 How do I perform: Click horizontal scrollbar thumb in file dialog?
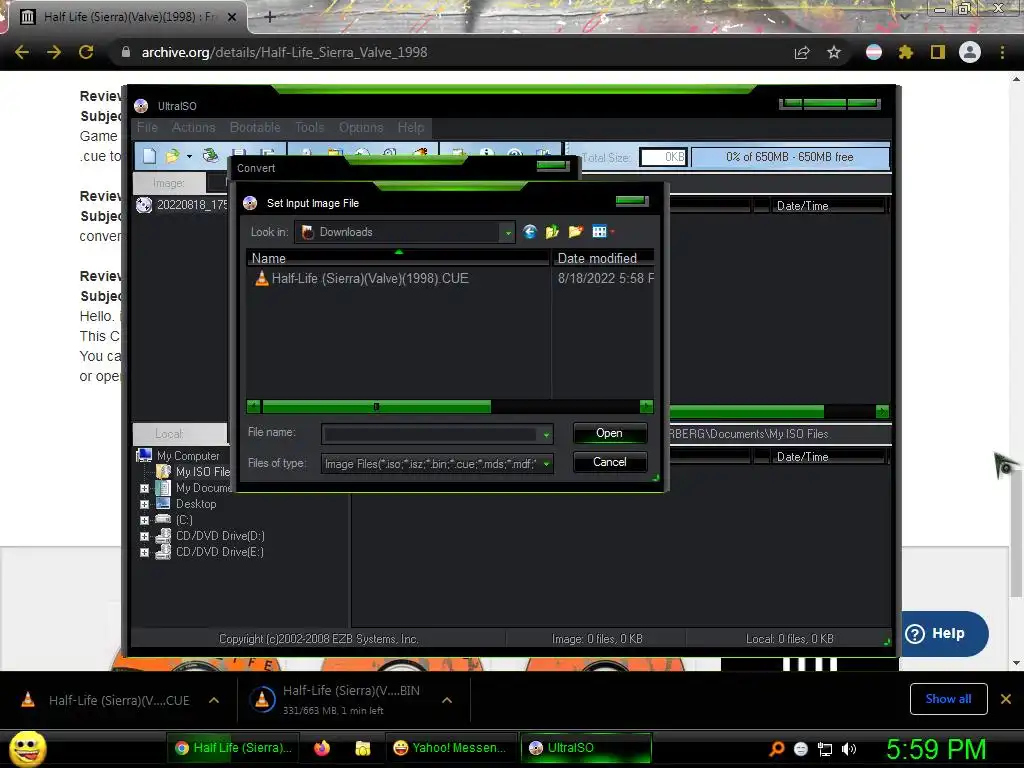coord(376,407)
